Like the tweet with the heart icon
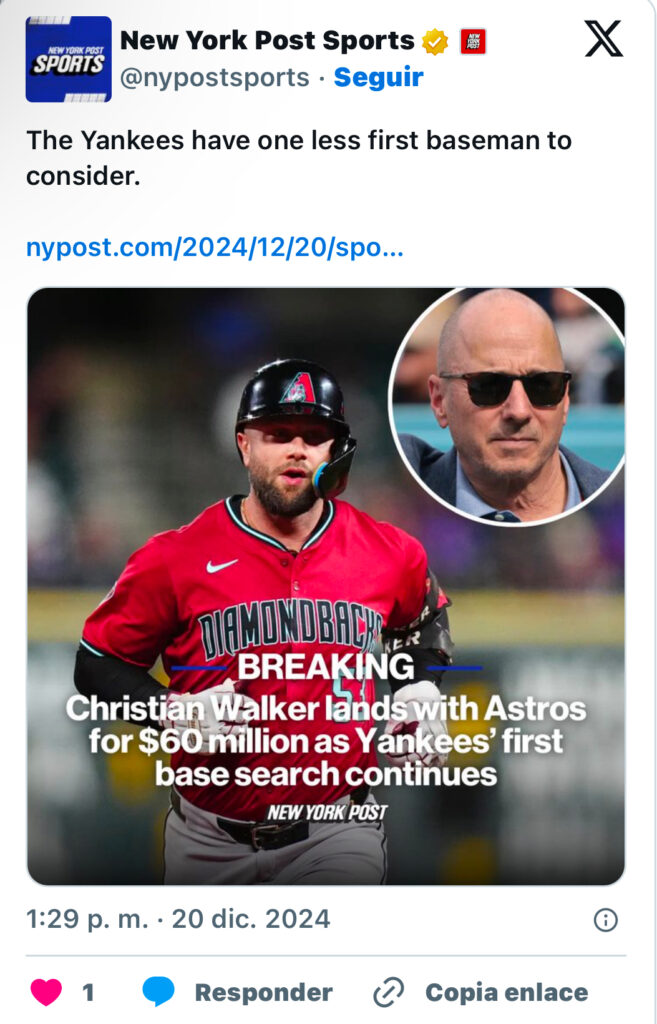657x1024 pixels. pos(46,992)
